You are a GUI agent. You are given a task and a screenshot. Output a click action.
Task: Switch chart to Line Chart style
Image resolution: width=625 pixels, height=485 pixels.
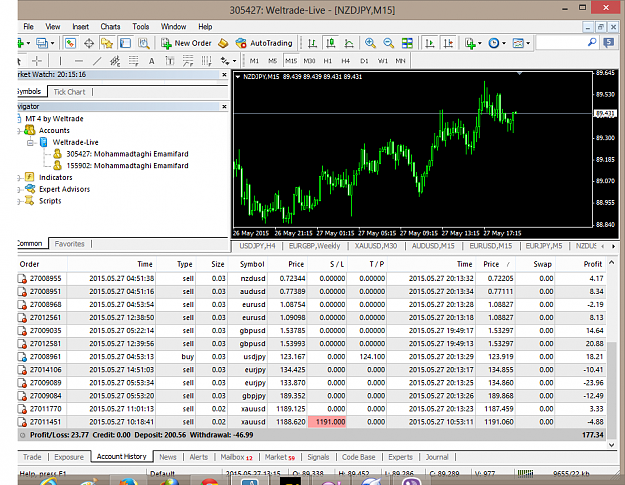point(349,43)
